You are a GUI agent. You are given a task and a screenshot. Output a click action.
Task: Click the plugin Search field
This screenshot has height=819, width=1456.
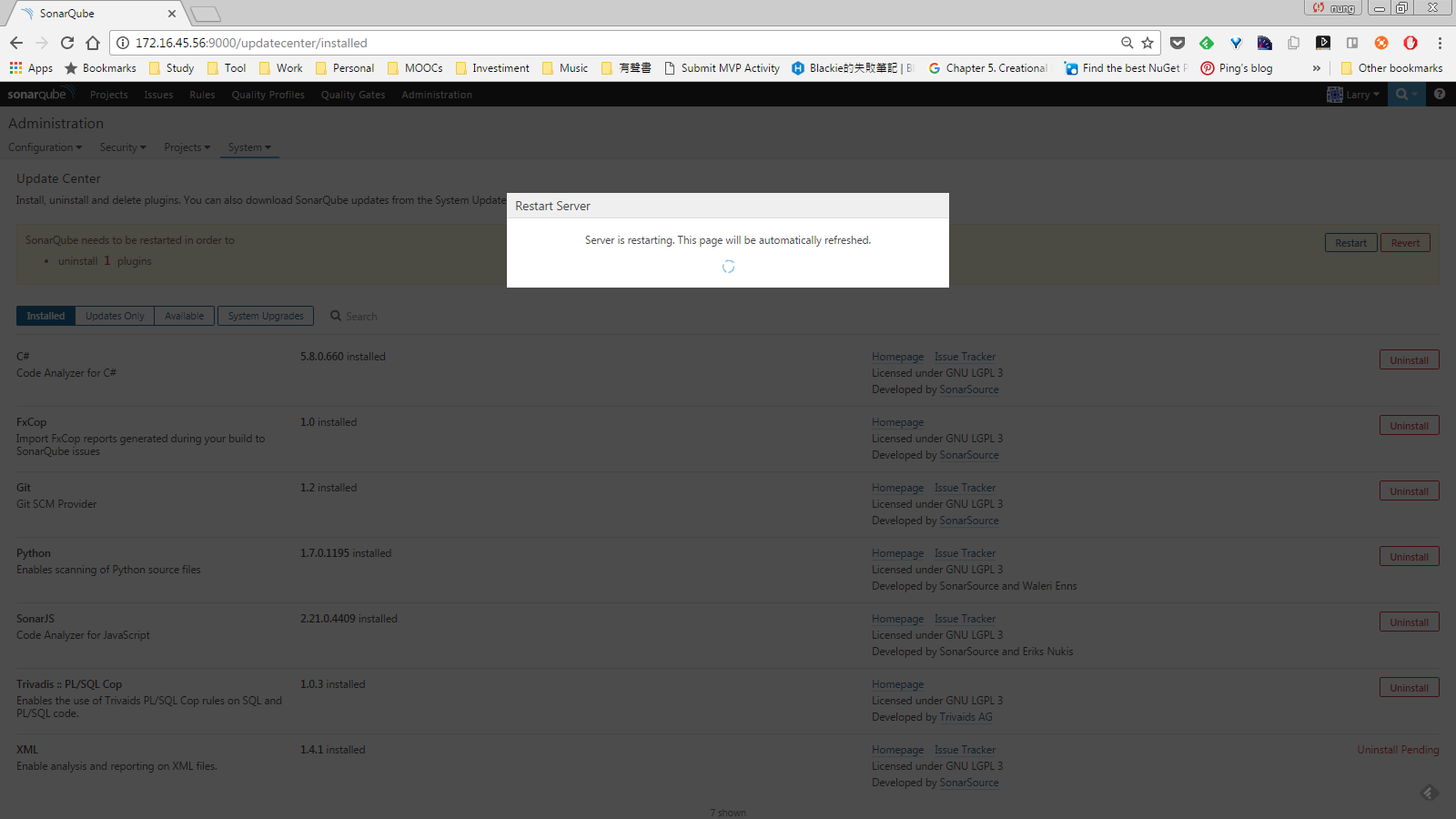(361, 317)
